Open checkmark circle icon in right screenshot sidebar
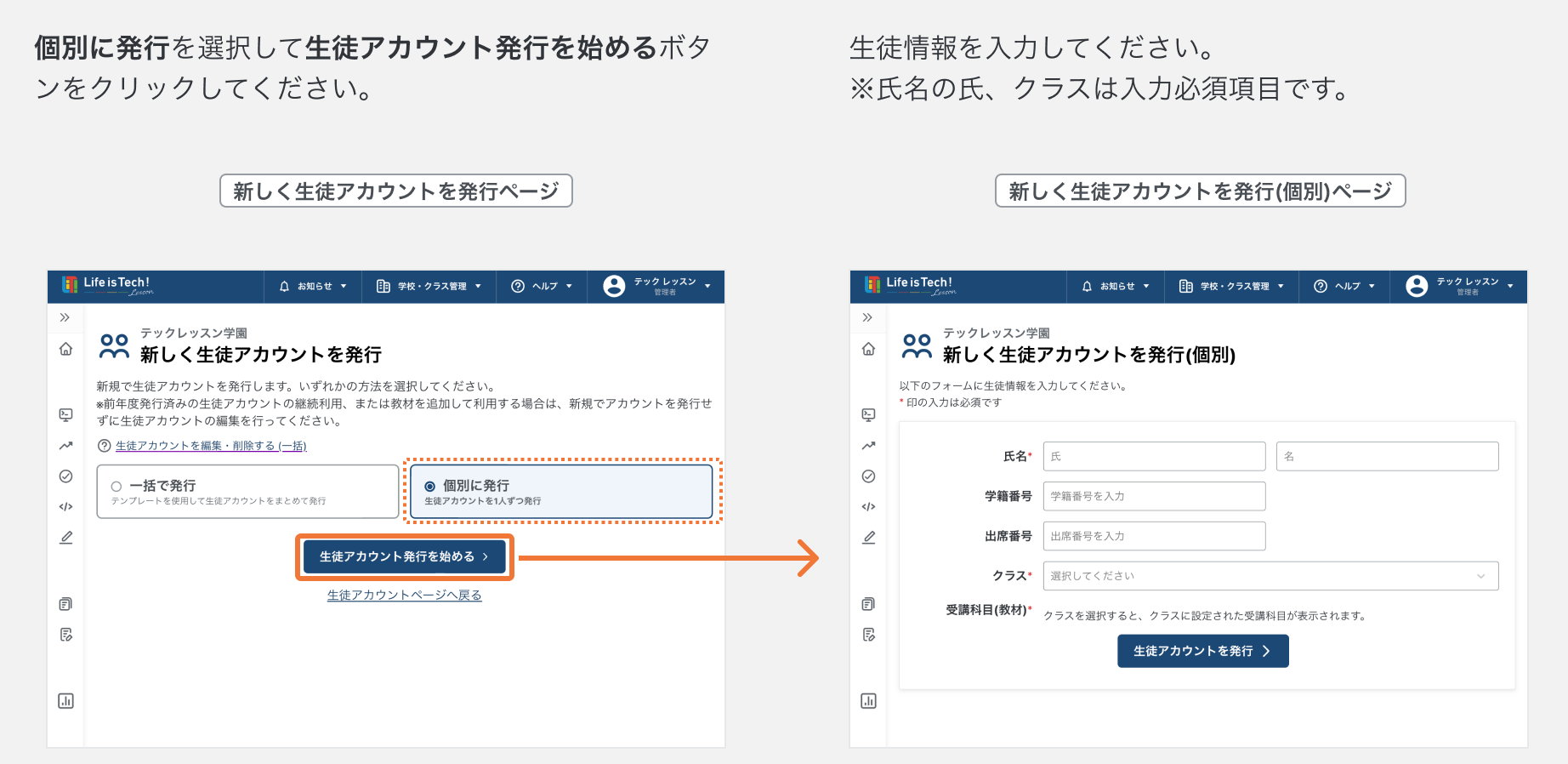Screen dimensions: 1568x764 point(868,476)
